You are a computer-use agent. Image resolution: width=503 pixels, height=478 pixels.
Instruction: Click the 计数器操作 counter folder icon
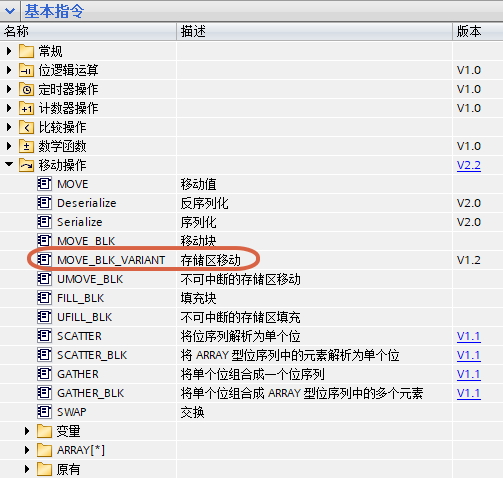point(26,108)
